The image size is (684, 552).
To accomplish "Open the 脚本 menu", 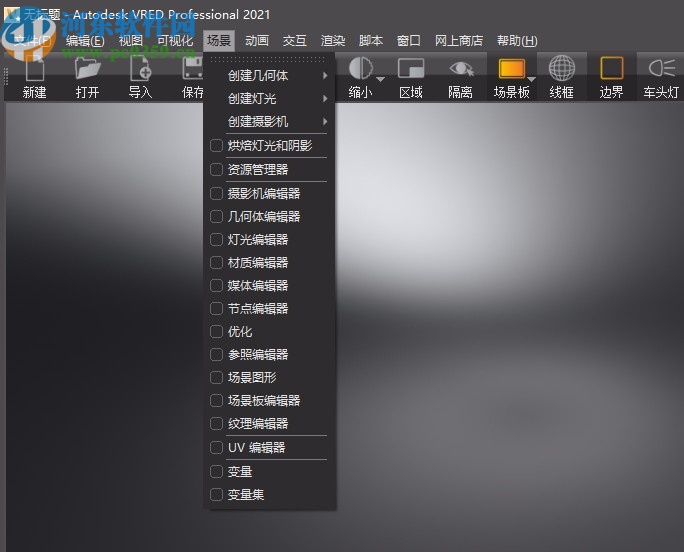I will pyautogui.click(x=371, y=41).
